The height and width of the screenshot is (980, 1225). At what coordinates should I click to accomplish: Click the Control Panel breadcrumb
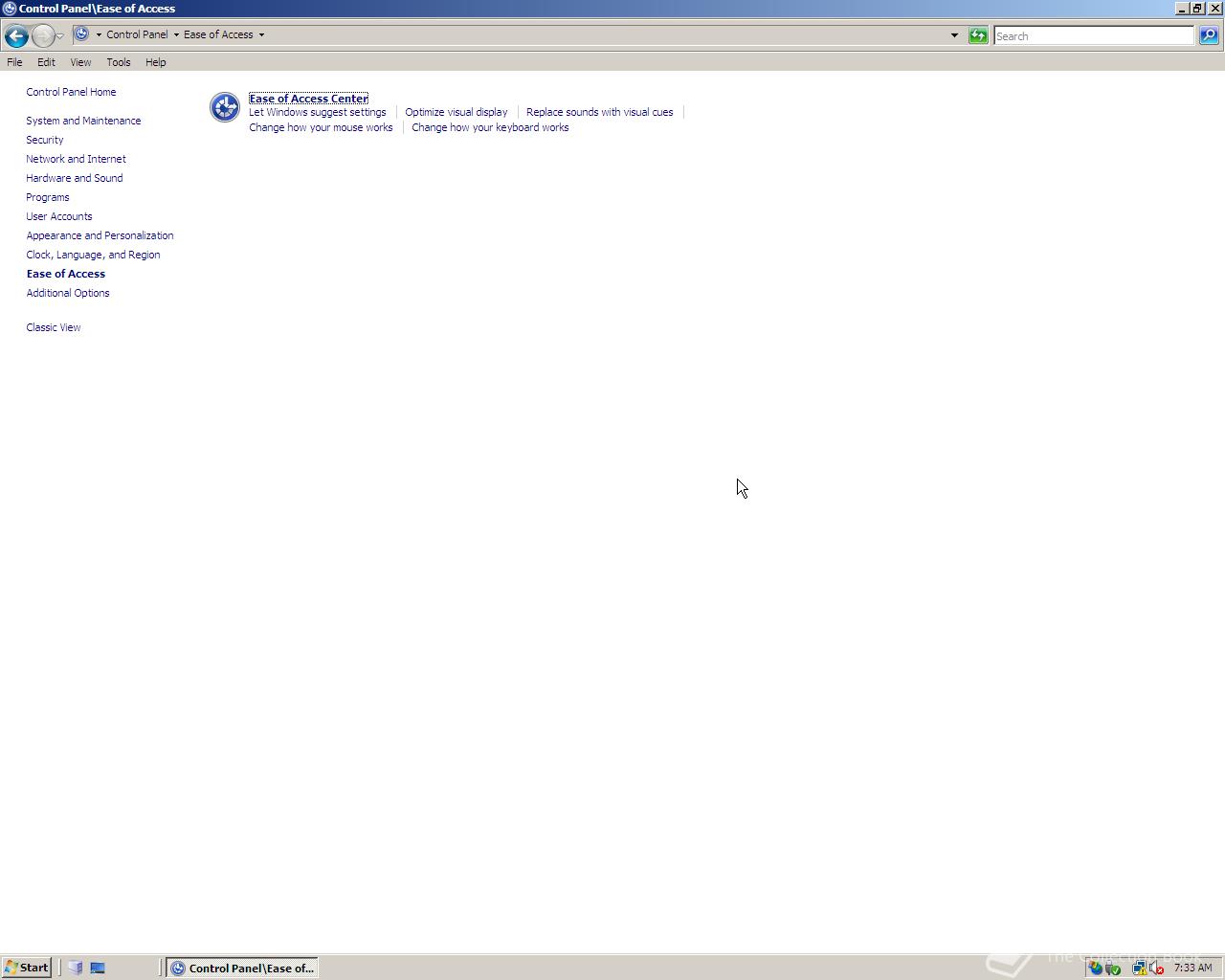137,34
